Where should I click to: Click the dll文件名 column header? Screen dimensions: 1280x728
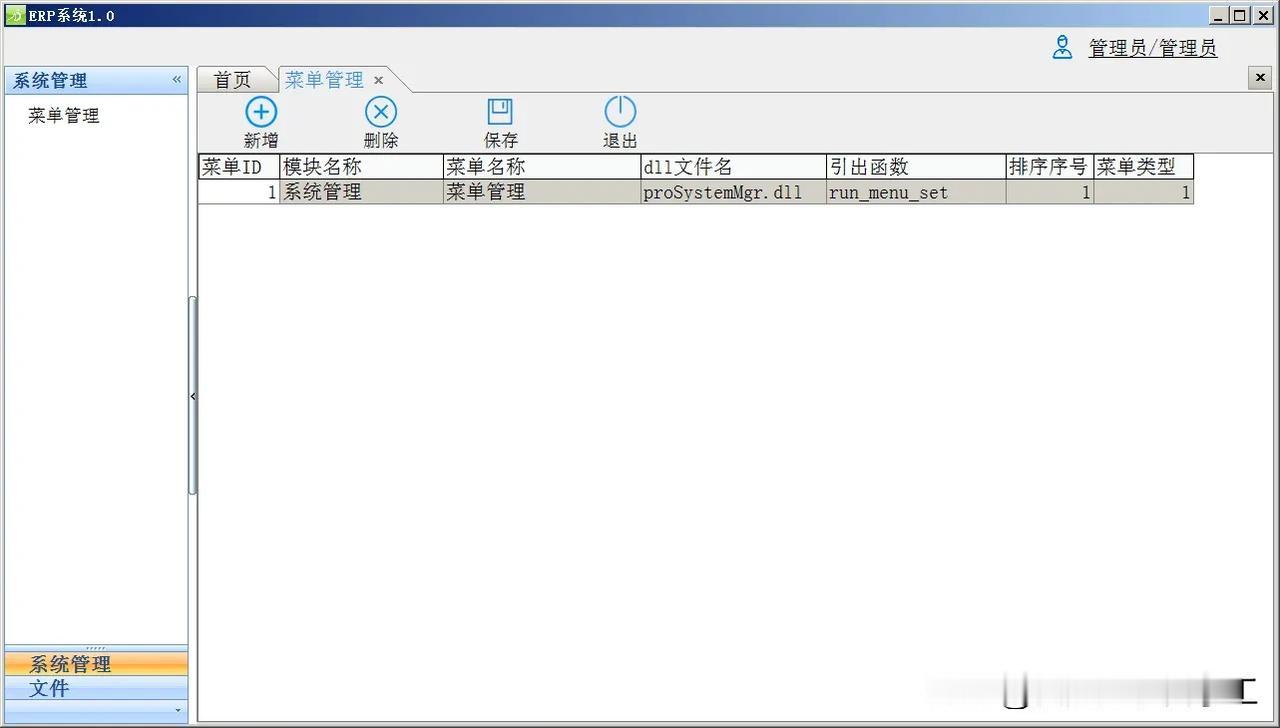pos(733,167)
